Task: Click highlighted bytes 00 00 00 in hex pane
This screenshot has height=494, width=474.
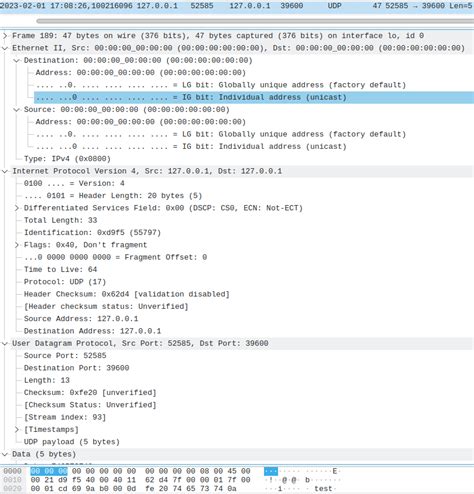Action: (x=49, y=471)
